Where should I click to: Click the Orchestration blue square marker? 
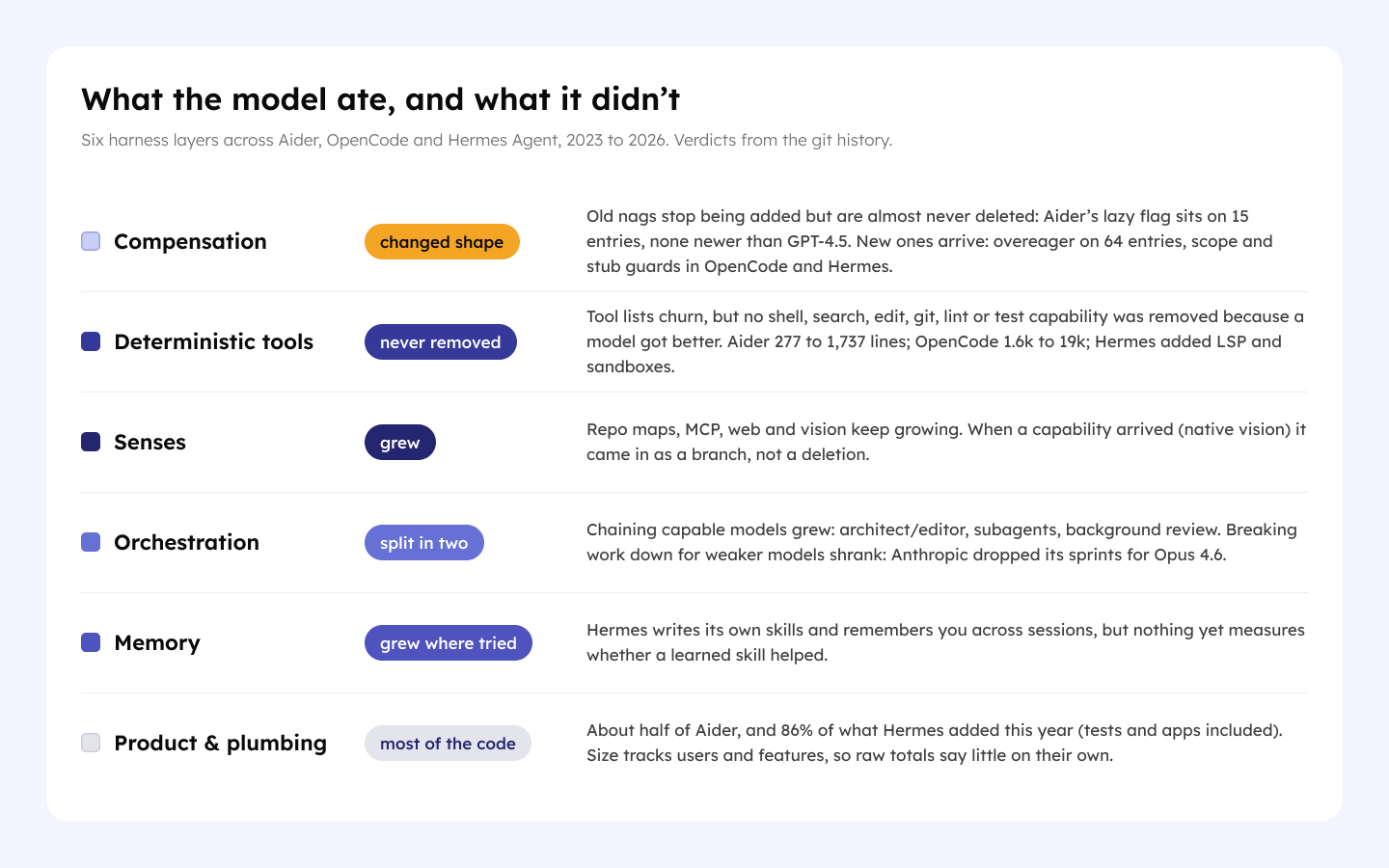click(x=91, y=542)
